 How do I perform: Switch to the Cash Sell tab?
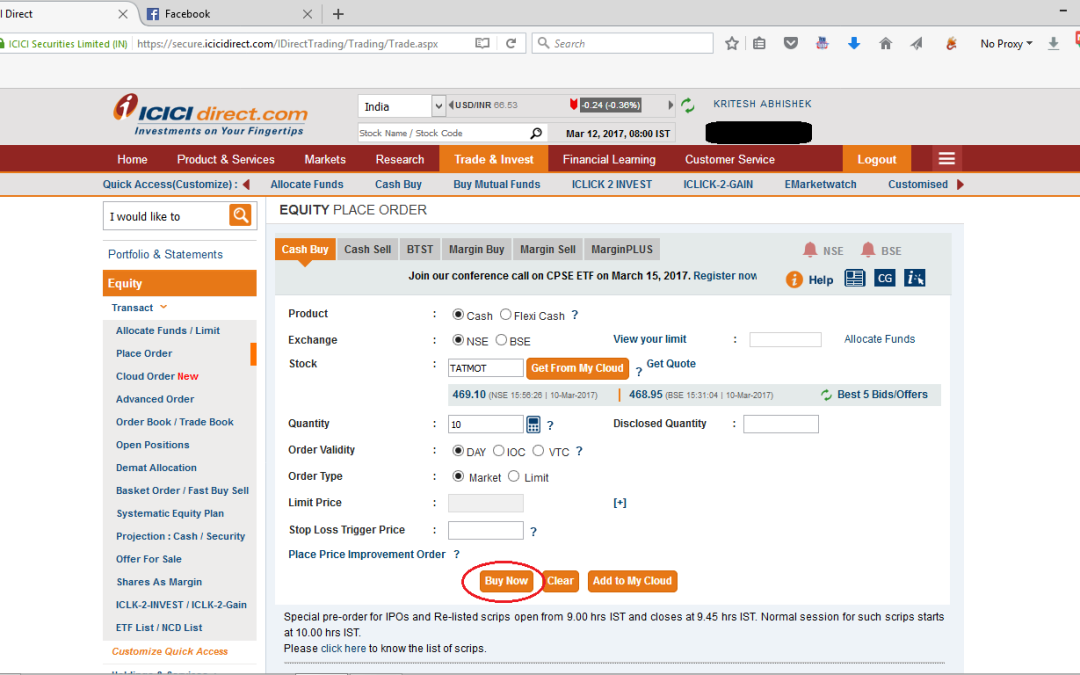[368, 249]
